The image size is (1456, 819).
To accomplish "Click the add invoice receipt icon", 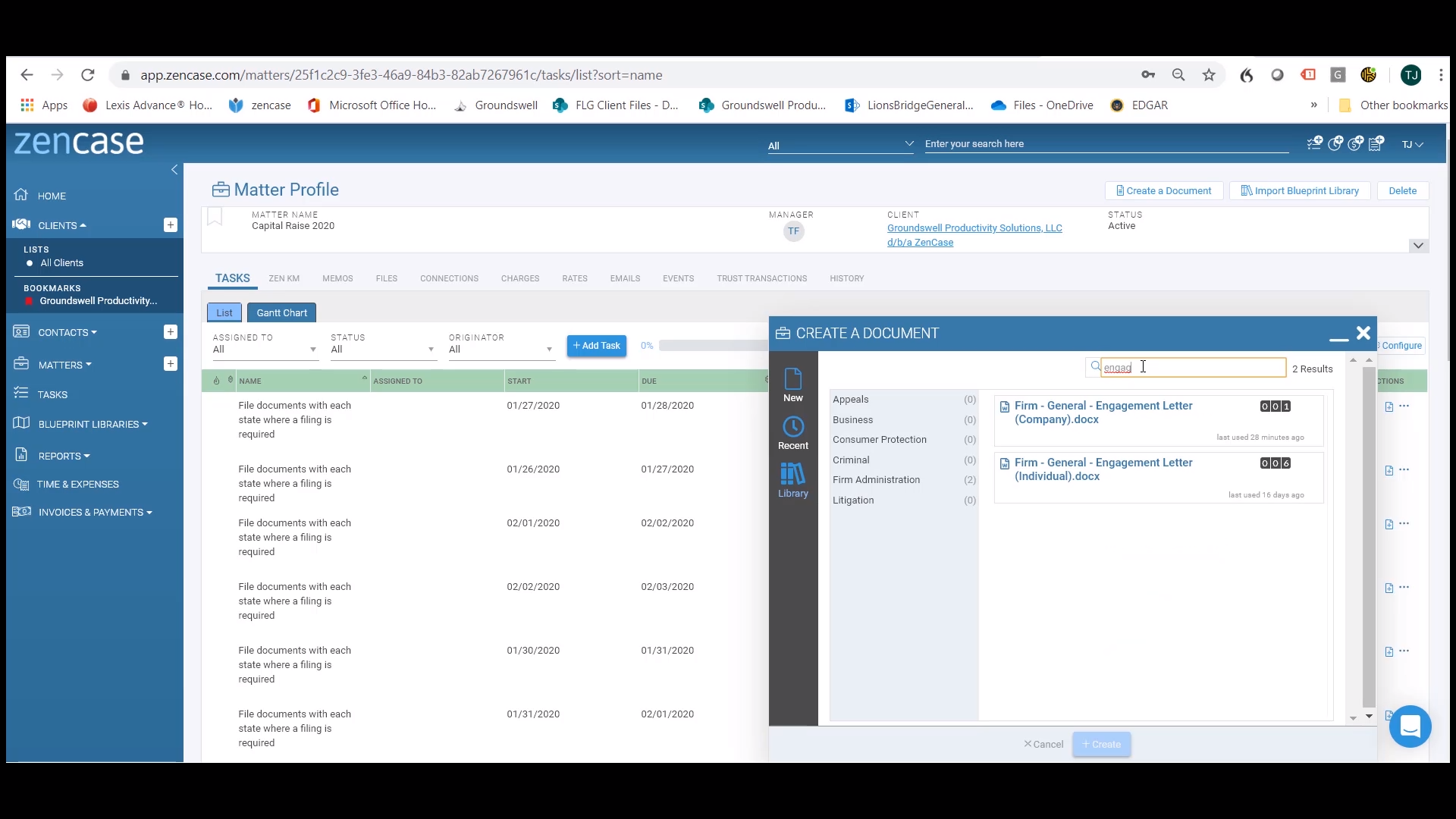I will [1377, 143].
